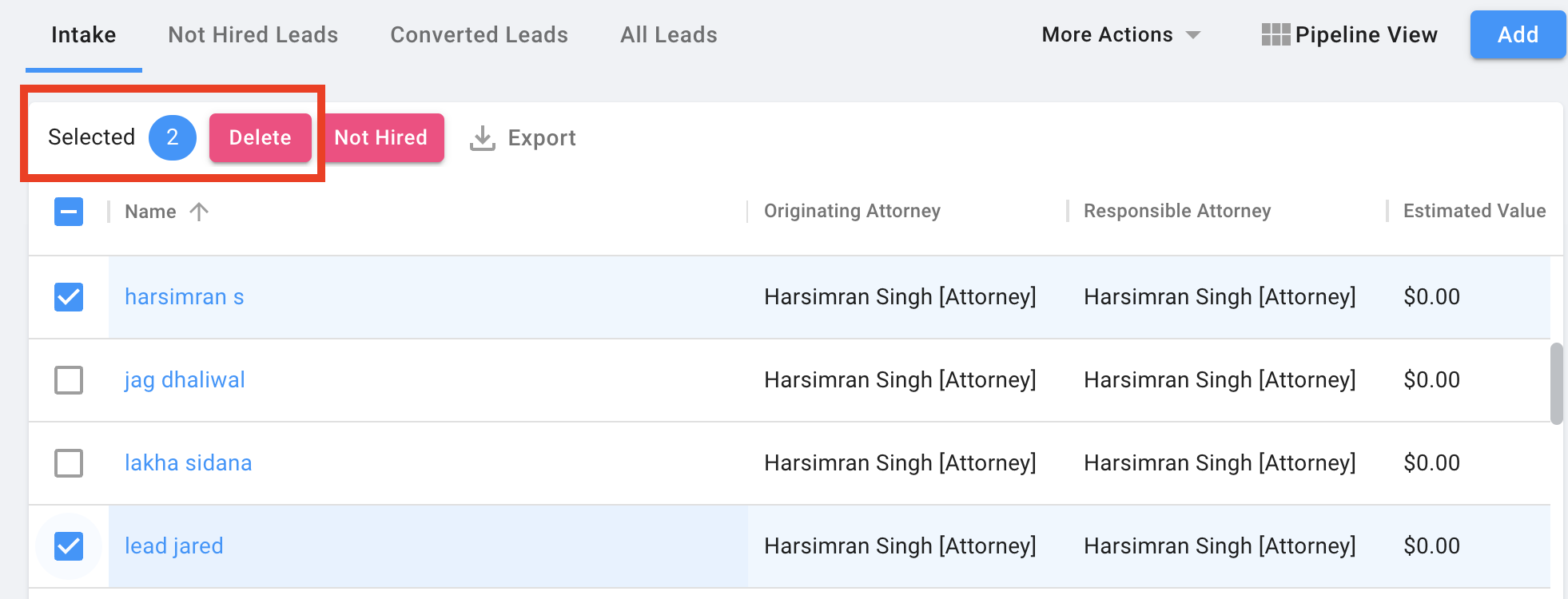Click the Pipeline View grid icon
1568x599 pixels.
1275,34
